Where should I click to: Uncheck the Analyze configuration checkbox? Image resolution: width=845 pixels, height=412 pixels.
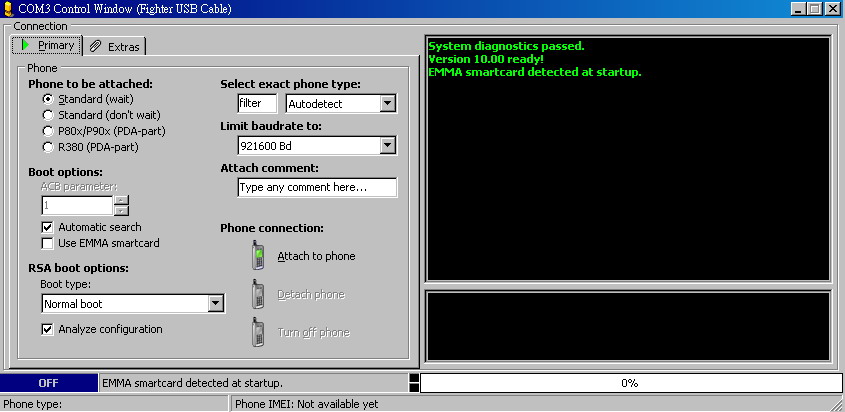click(x=47, y=329)
